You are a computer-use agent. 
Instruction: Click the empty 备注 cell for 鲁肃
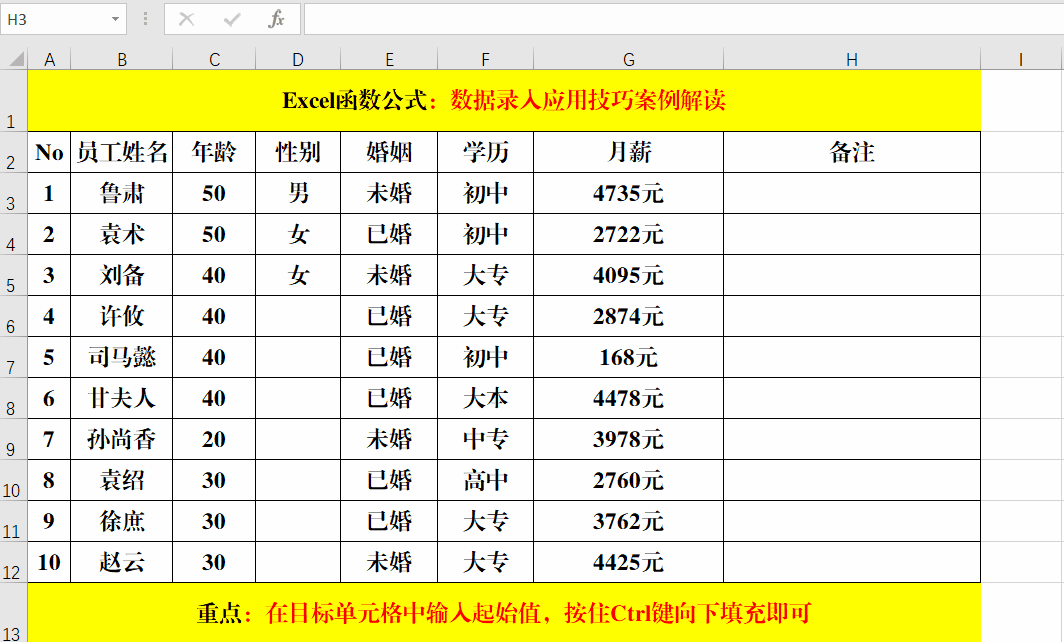click(852, 193)
